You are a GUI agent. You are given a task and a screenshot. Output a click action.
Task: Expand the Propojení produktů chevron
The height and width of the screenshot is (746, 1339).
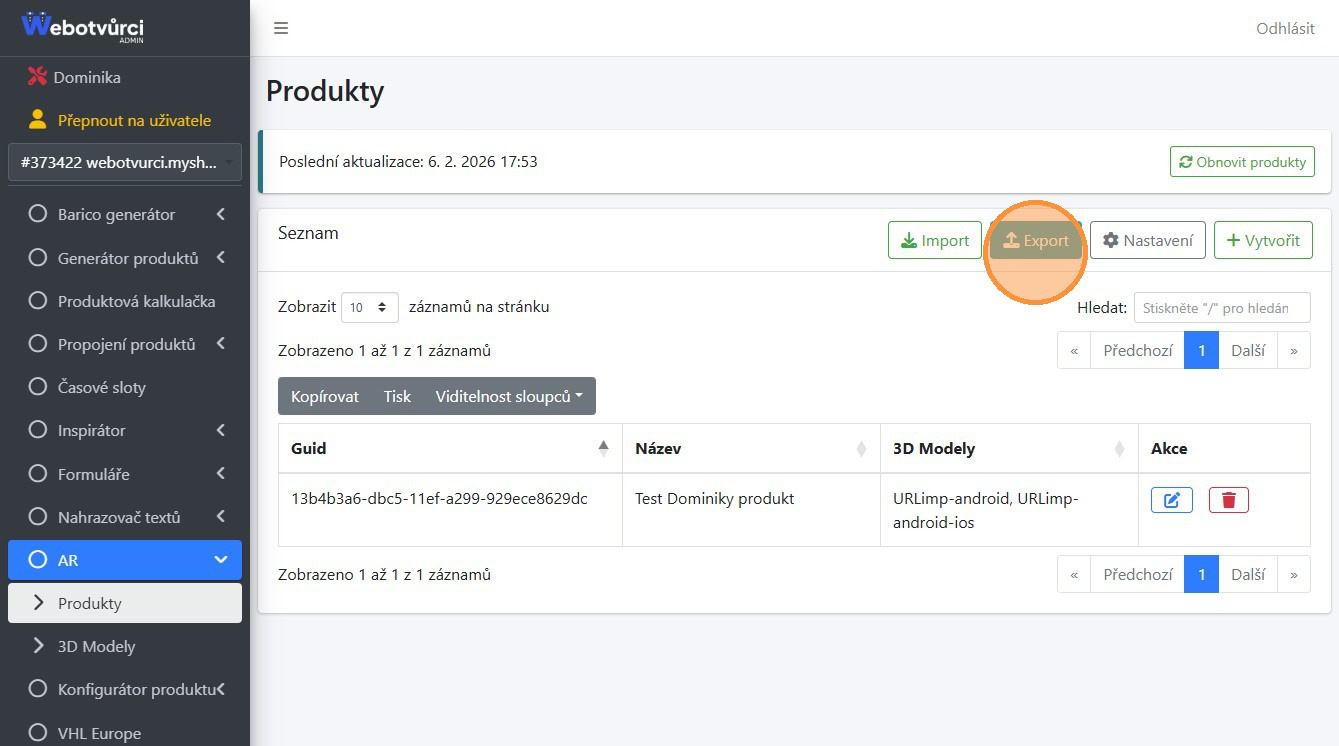pyautogui.click(x=221, y=344)
